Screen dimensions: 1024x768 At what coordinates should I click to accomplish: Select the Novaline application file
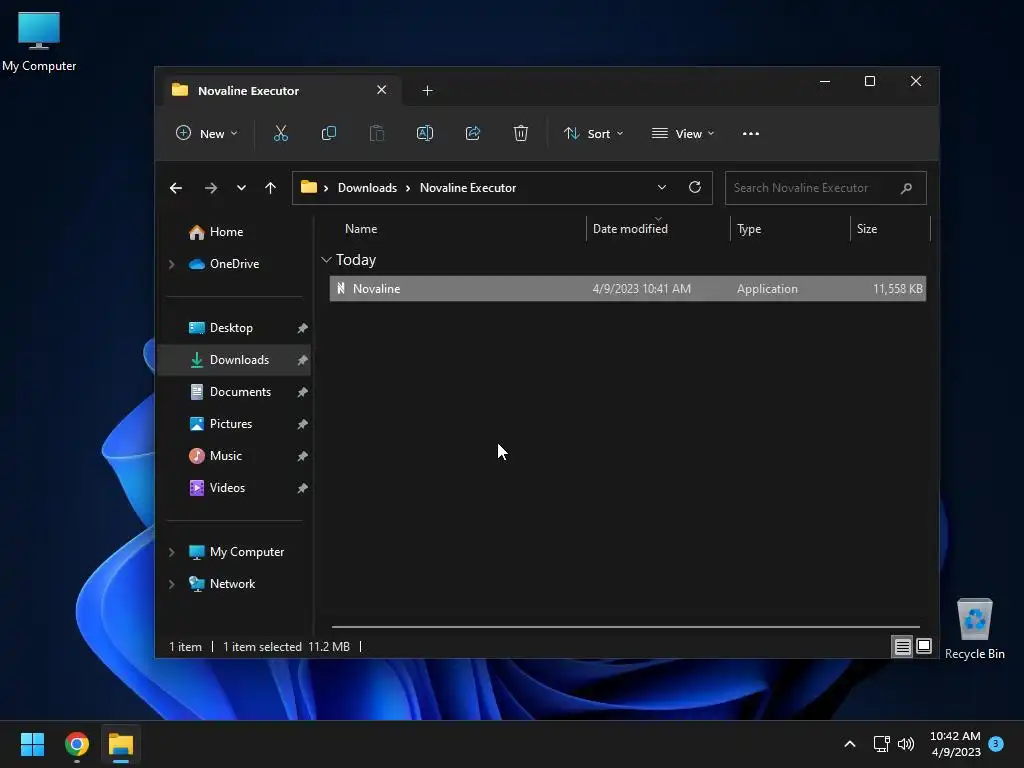click(x=628, y=289)
